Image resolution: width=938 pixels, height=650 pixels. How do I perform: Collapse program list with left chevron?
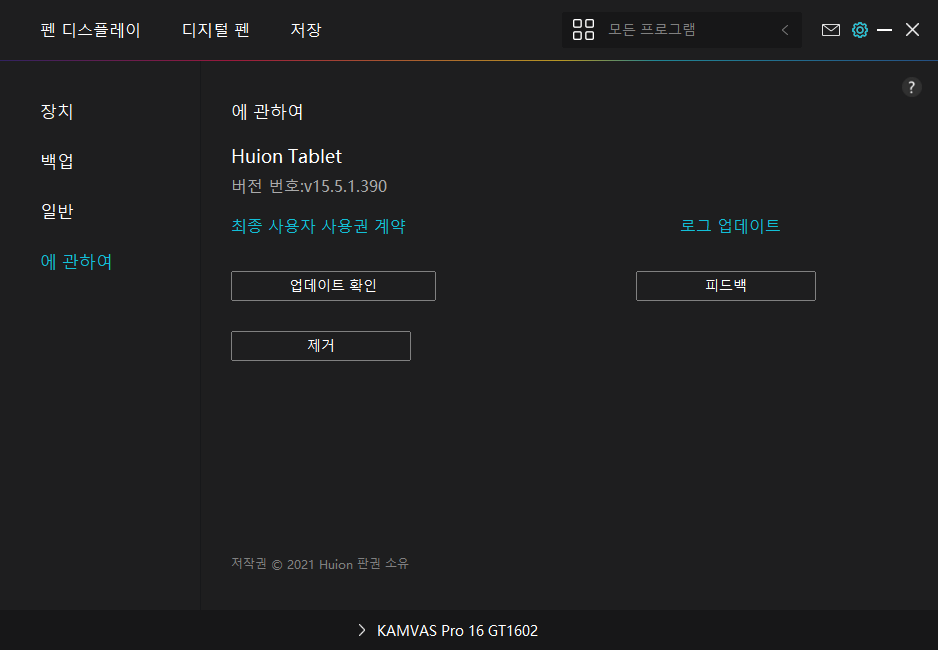[x=785, y=30]
